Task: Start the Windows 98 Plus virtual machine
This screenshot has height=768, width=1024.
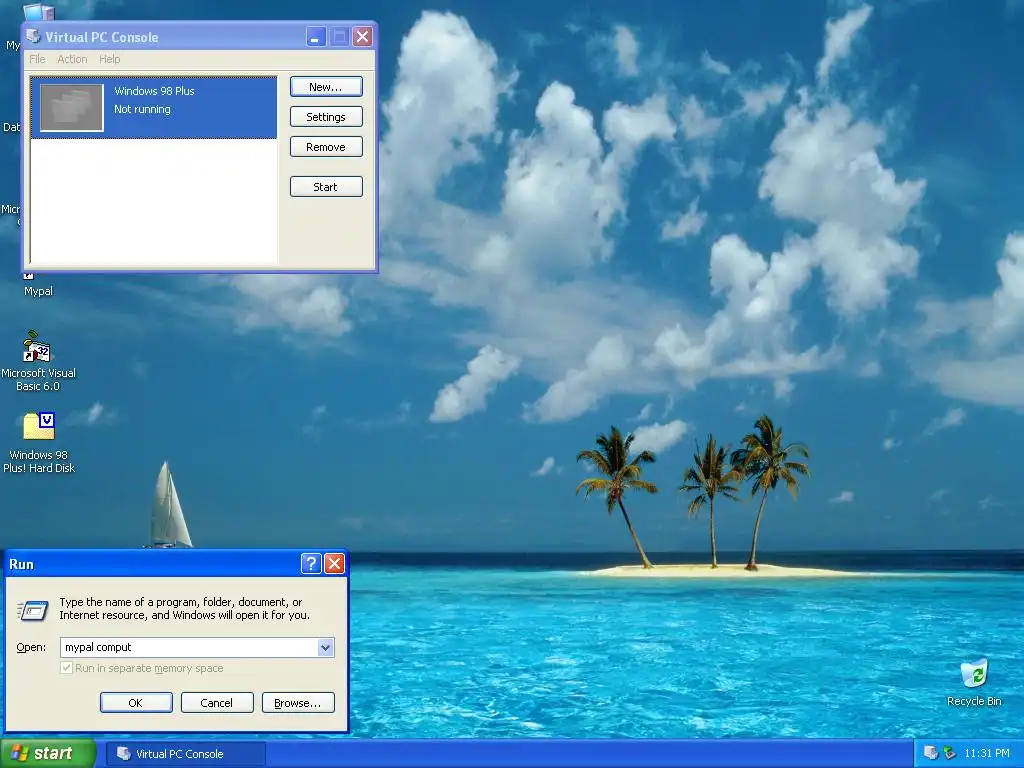Action: click(x=326, y=187)
